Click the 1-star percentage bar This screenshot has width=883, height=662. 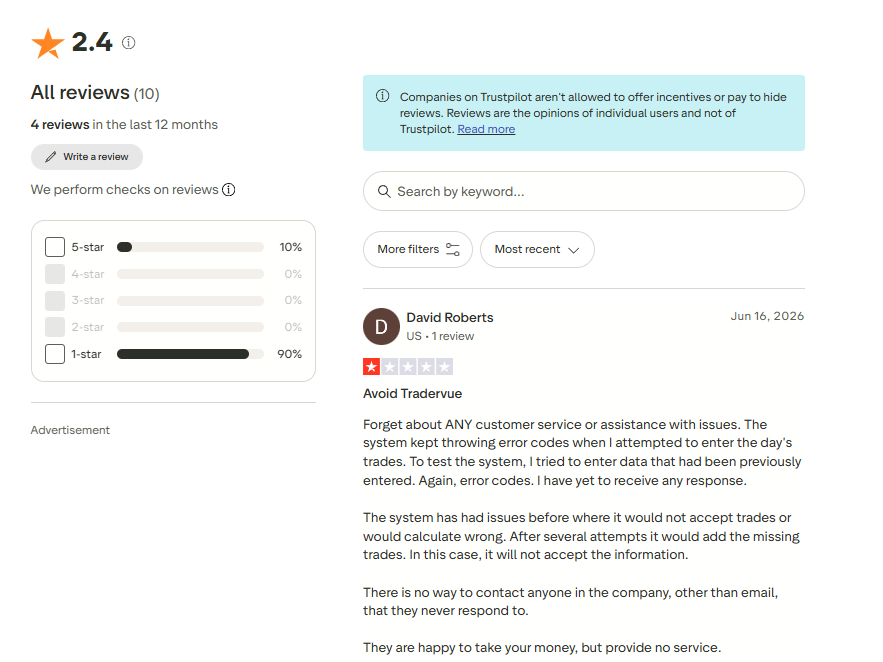pyautogui.click(x=190, y=354)
